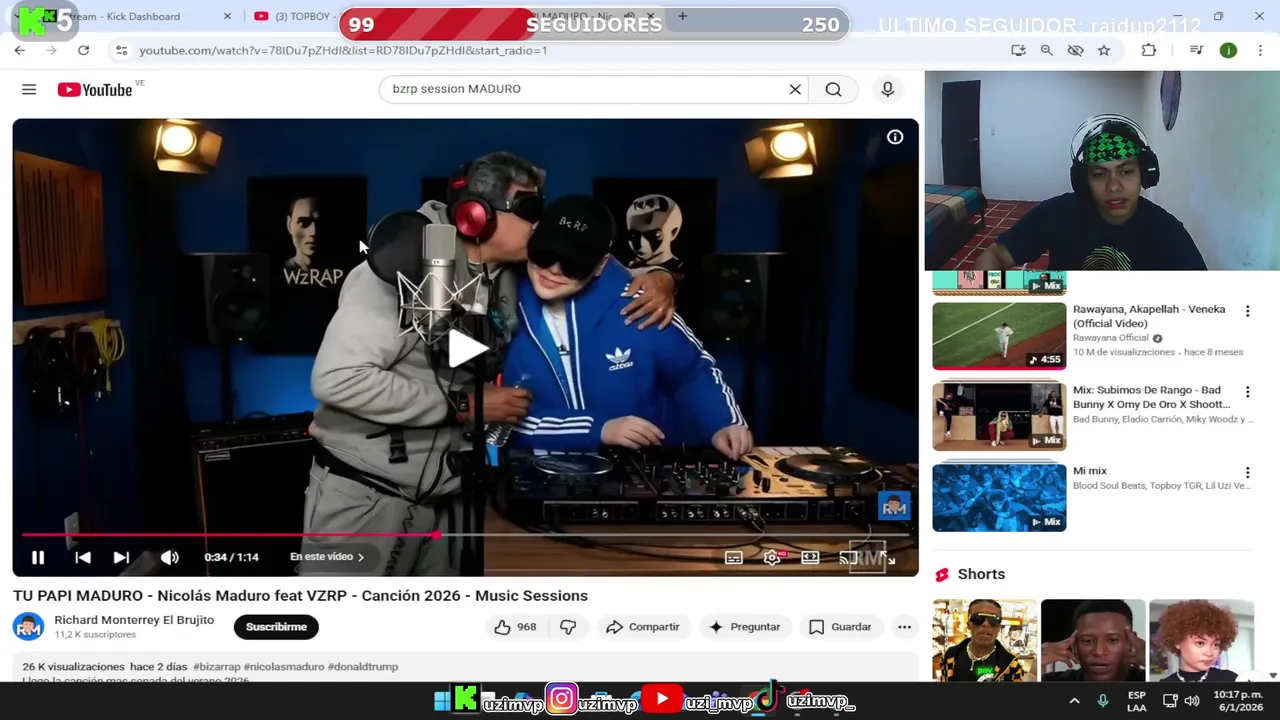Expand the 'En este video' chapters chevron
The image size is (1280, 720).
[361, 557]
